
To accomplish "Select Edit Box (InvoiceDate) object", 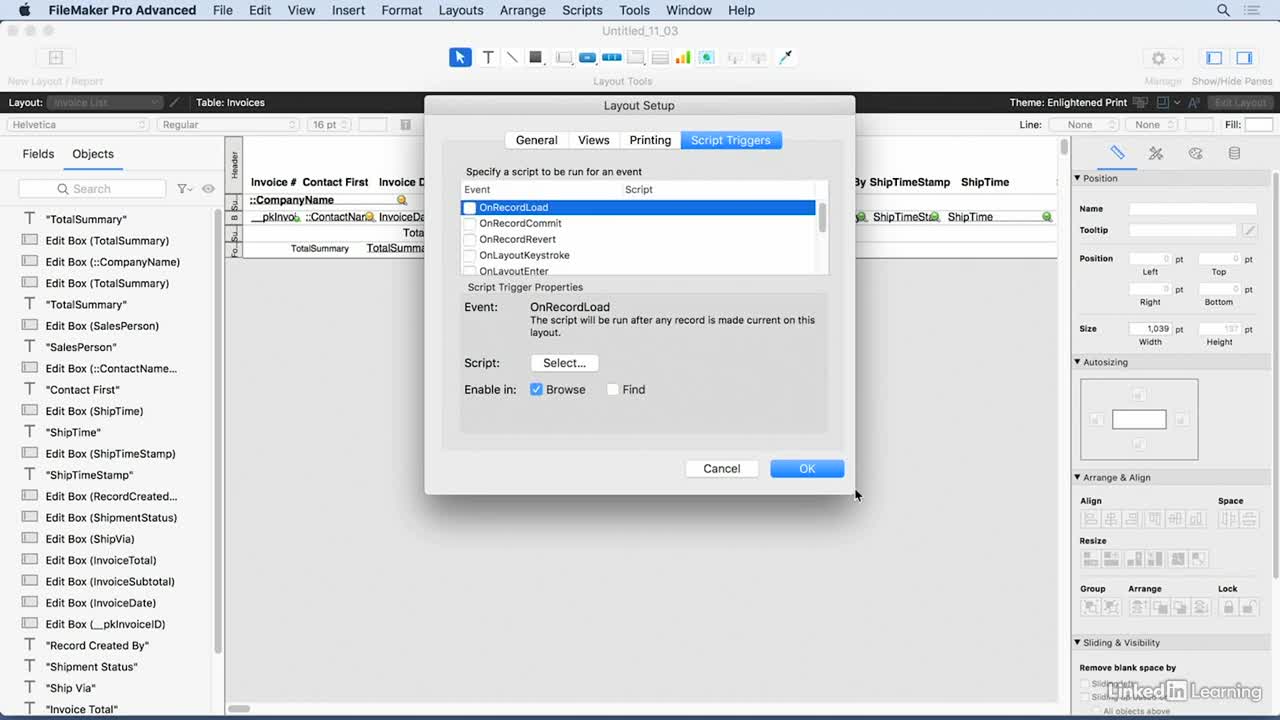I will (x=101, y=603).
